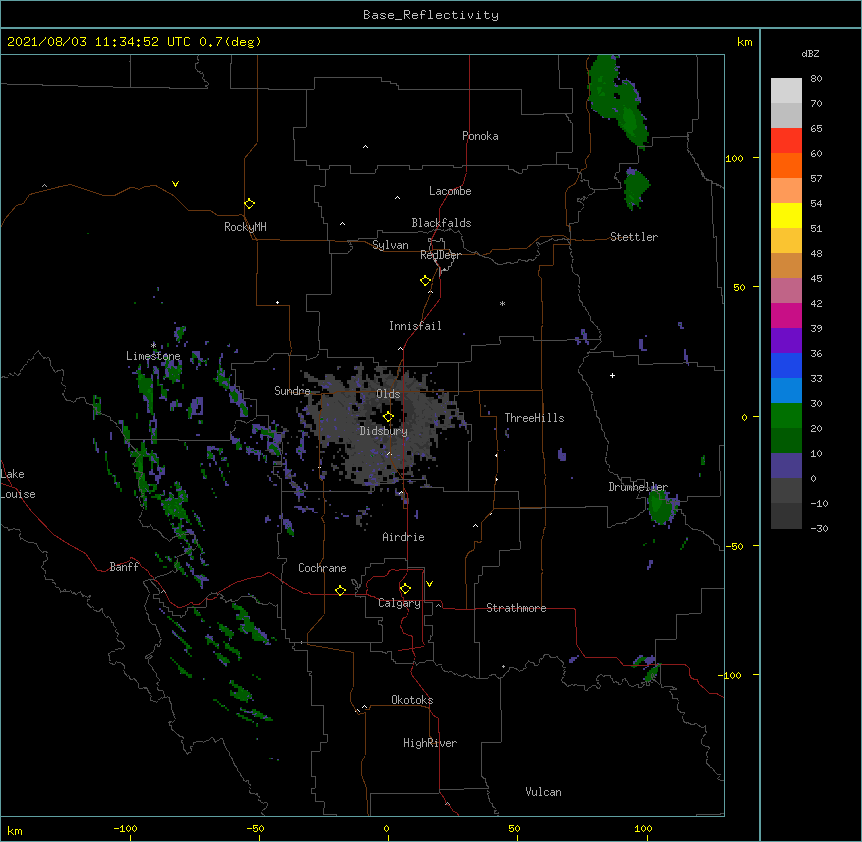Pick the purple 39 dBZ legend swatch
The image size is (862, 842).
click(786, 340)
